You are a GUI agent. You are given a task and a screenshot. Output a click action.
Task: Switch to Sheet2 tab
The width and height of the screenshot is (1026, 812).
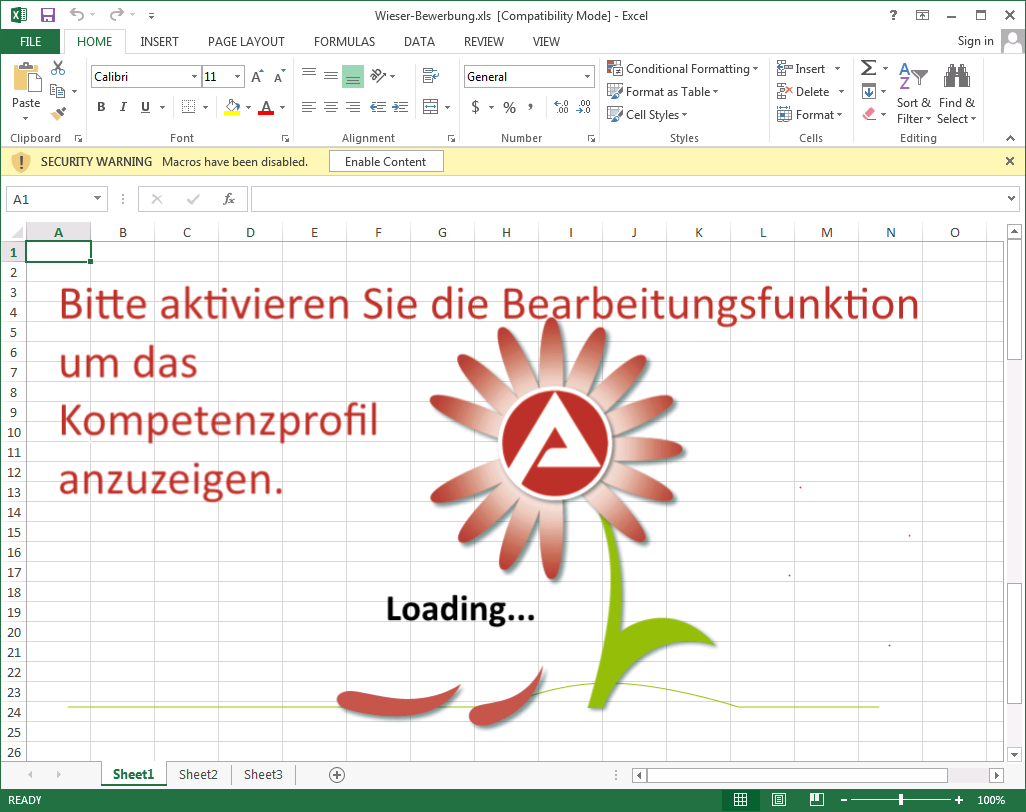coord(198,775)
